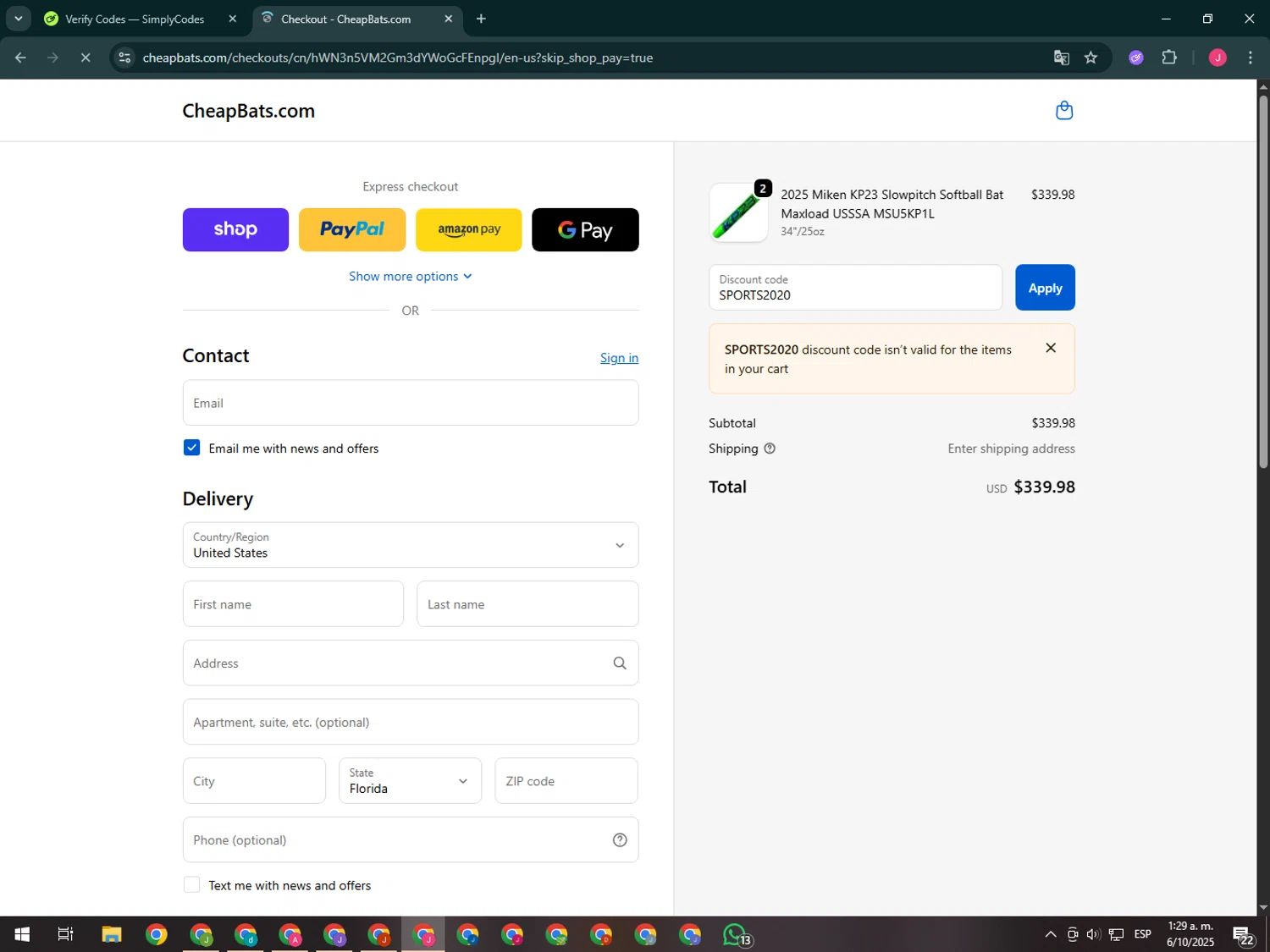Click the Sign in link
The height and width of the screenshot is (952, 1270).
click(x=619, y=358)
